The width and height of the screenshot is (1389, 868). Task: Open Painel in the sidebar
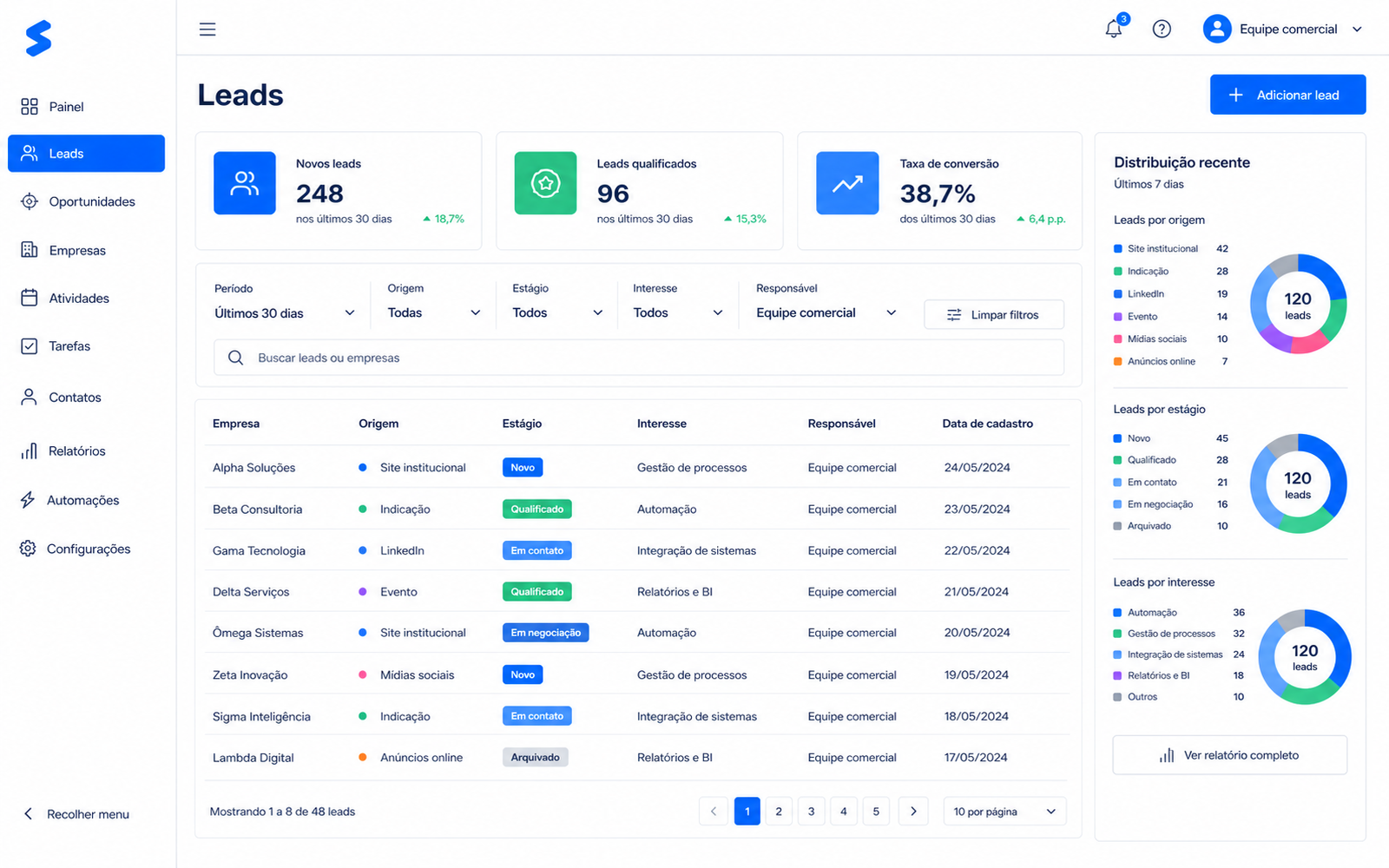click(86, 107)
